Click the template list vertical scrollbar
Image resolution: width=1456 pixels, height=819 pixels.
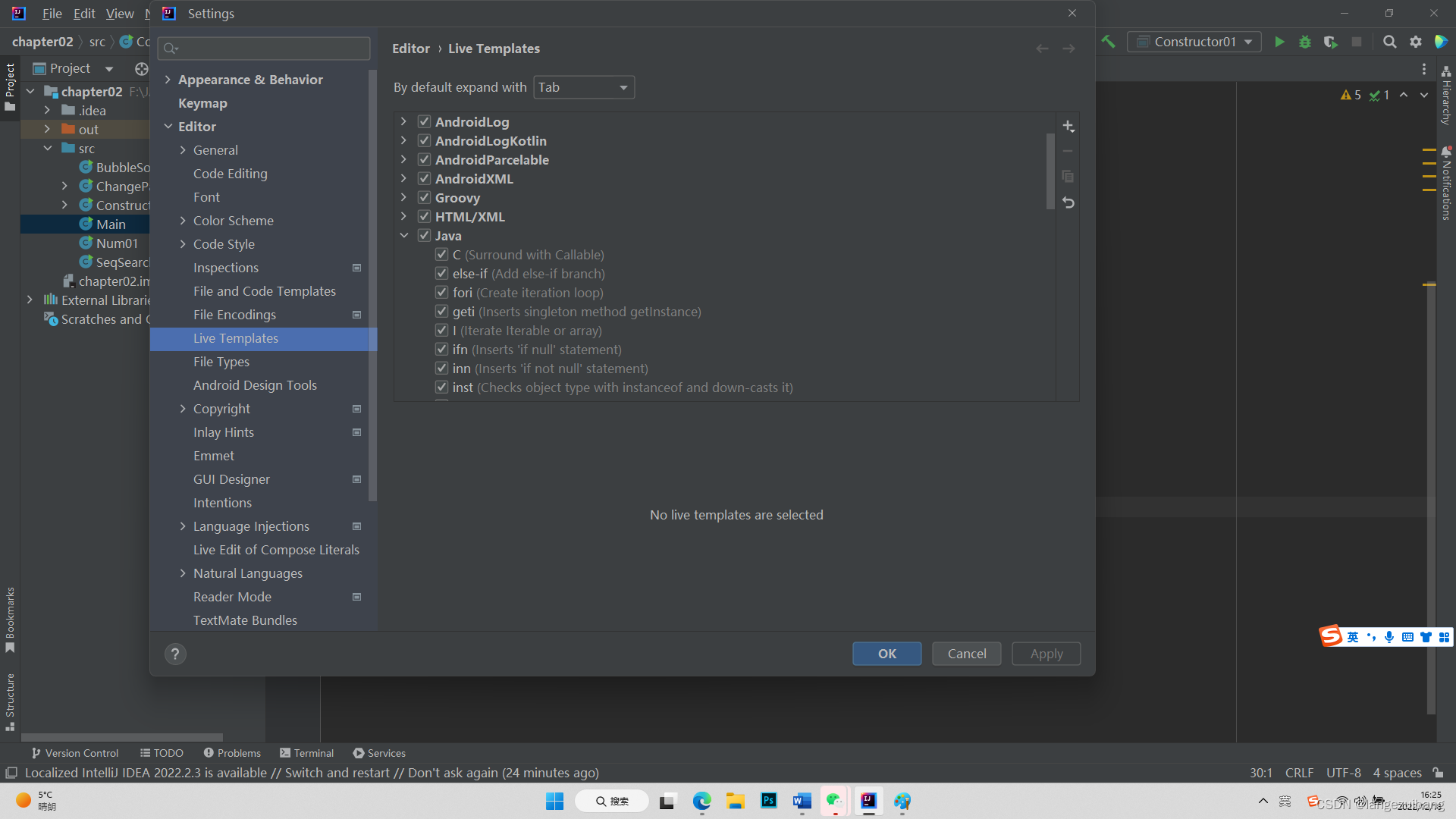[1050, 171]
